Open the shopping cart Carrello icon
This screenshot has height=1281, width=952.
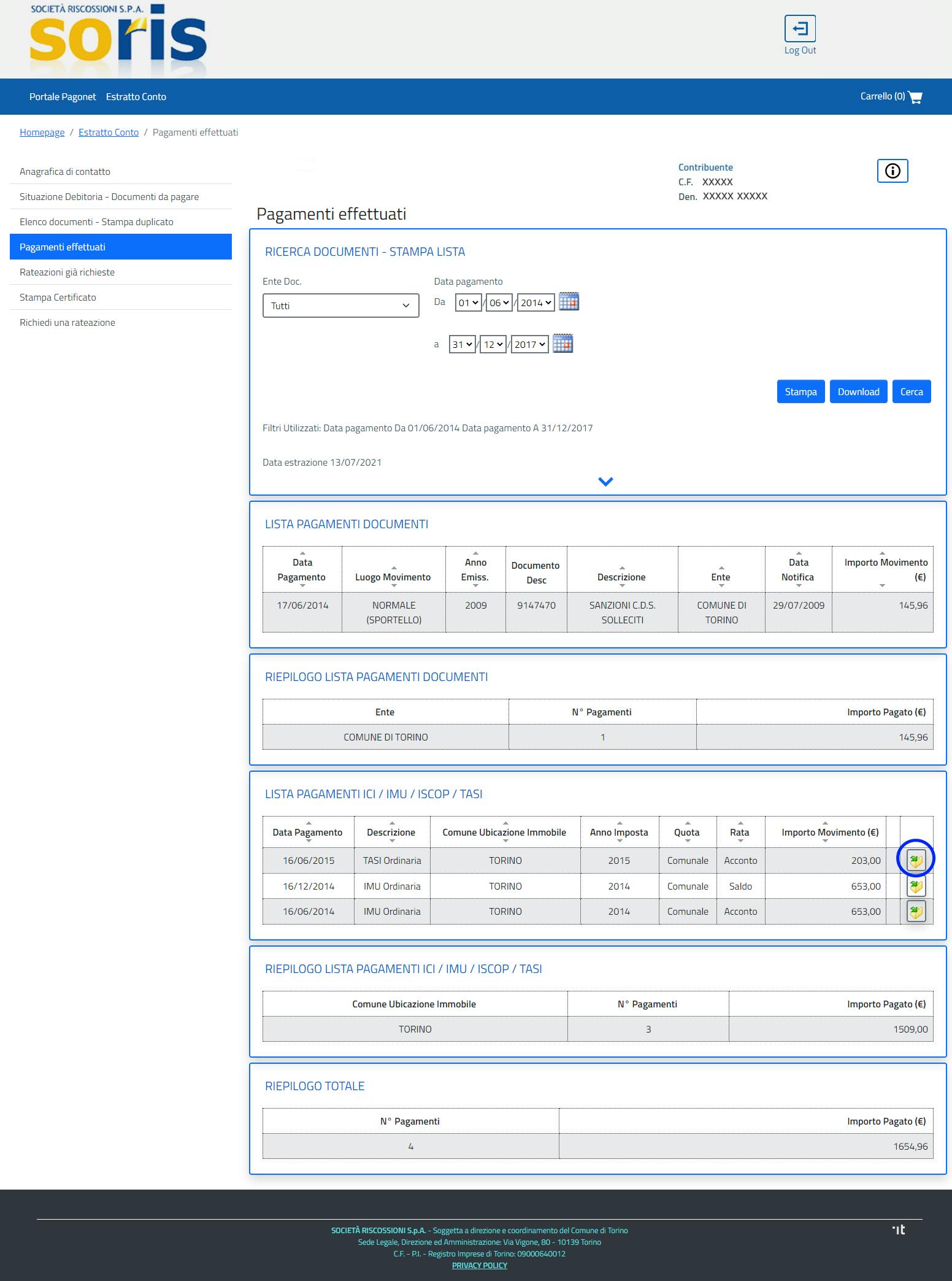tap(915, 97)
